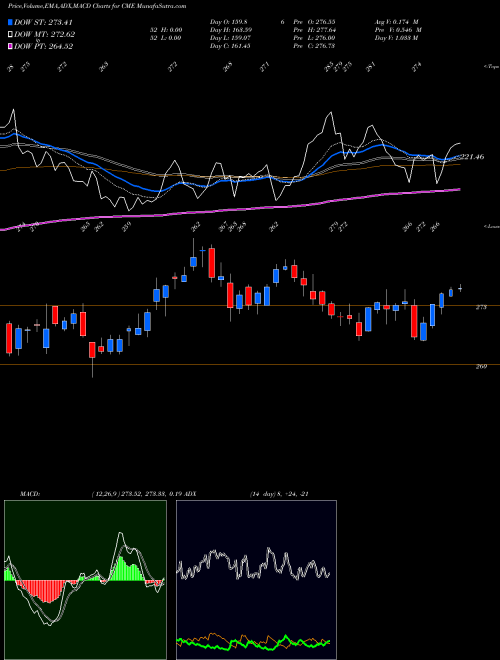Select the 'DOW MT: 272.62' legend text
Viewport: 500px width, 660px height.
click(x=45, y=35)
